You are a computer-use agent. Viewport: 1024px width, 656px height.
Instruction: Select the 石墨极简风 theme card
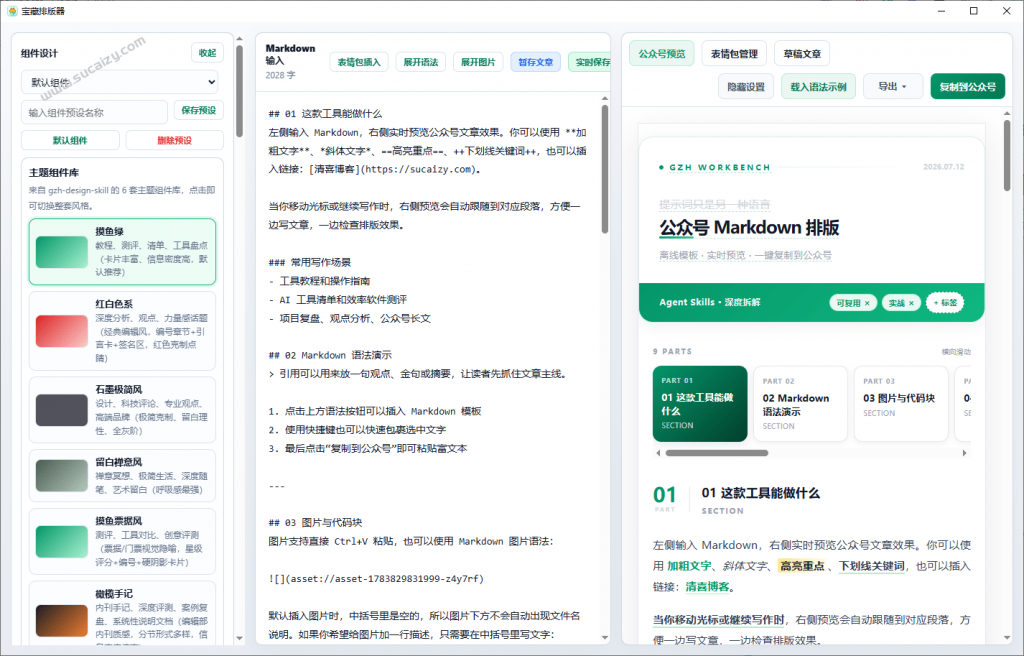coord(122,410)
